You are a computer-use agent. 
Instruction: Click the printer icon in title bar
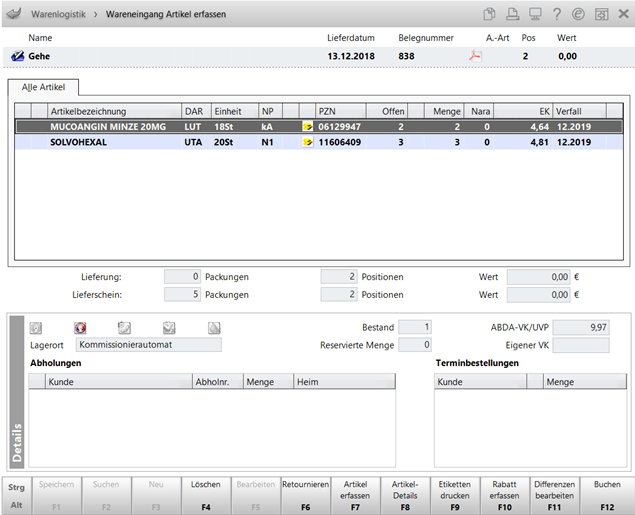pyautogui.click(x=512, y=14)
